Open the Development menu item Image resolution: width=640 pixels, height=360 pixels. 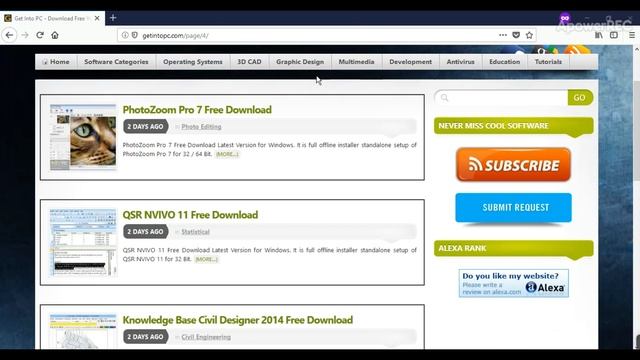coord(410,62)
